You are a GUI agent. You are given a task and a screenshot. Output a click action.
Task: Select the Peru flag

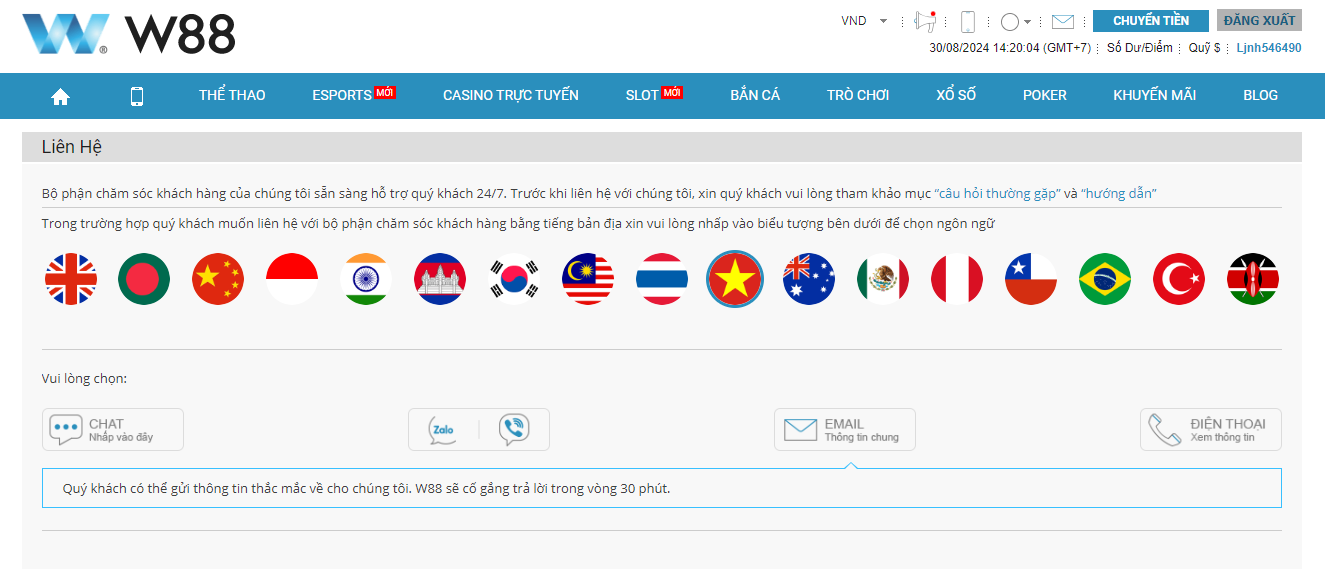957,279
